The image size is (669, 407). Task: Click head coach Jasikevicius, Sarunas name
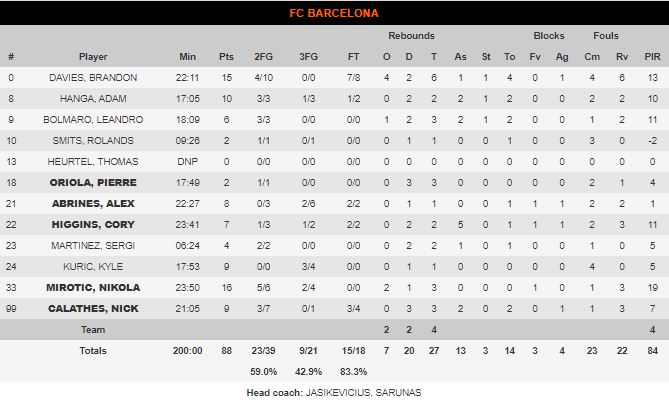click(x=370, y=393)
